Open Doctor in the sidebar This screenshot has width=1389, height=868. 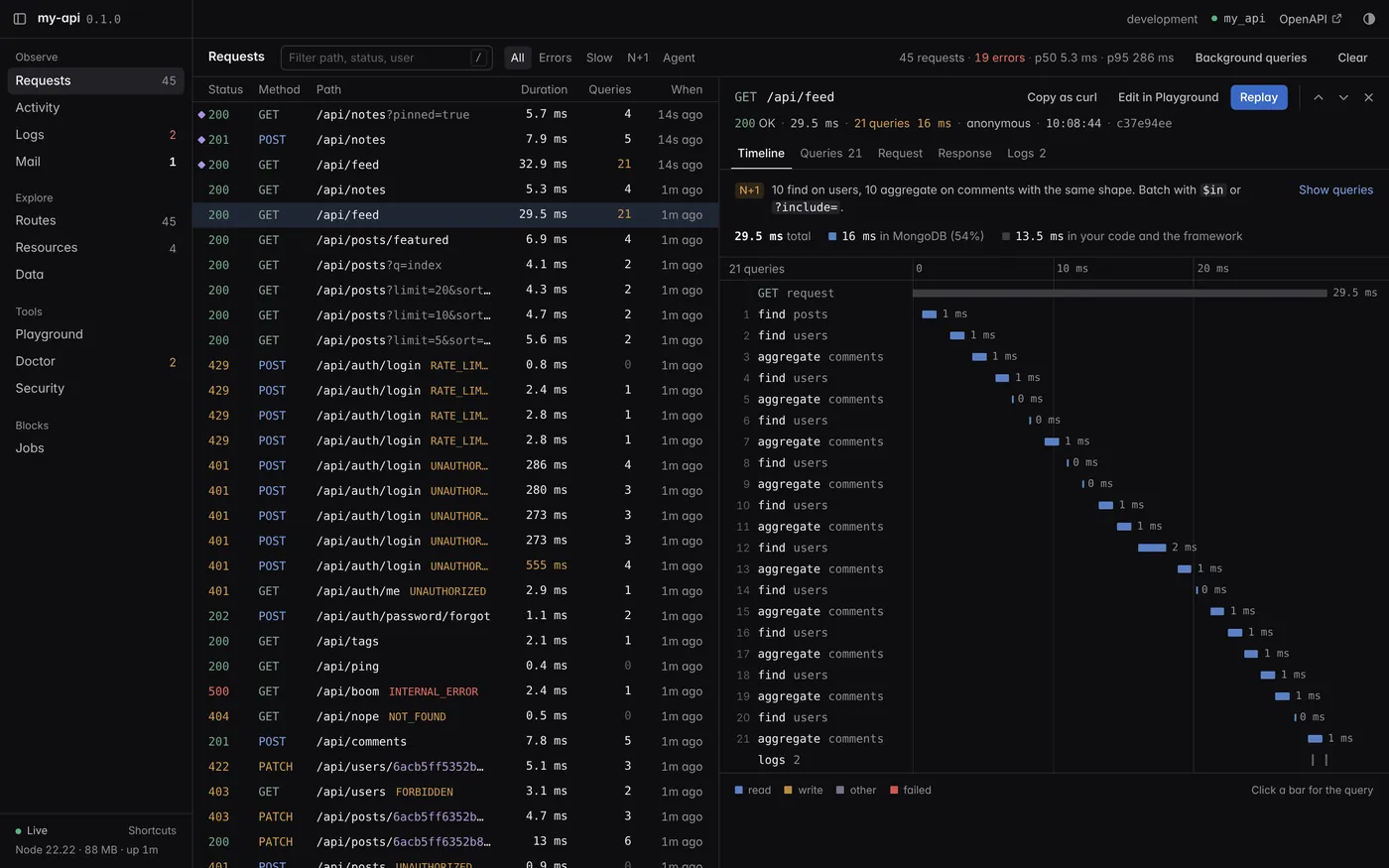click(x=96, y=361)
